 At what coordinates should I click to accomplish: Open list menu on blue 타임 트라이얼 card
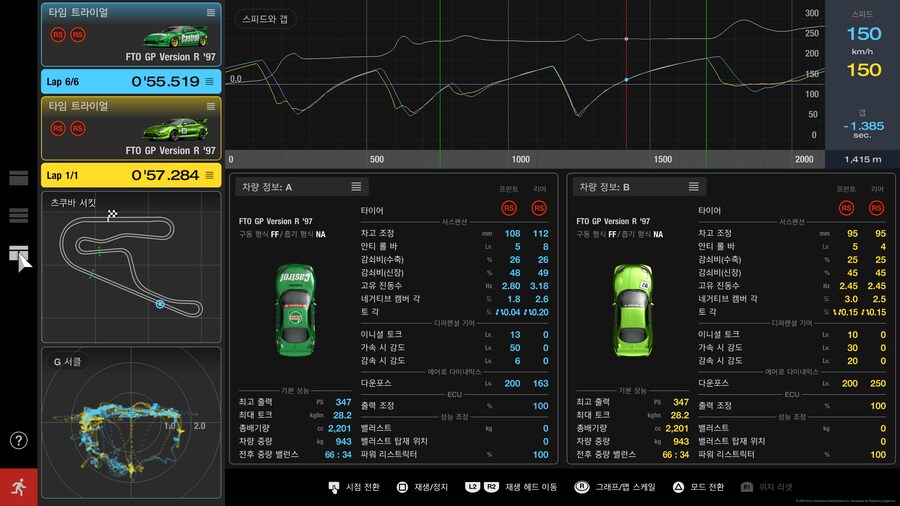[x=210, y=12]
